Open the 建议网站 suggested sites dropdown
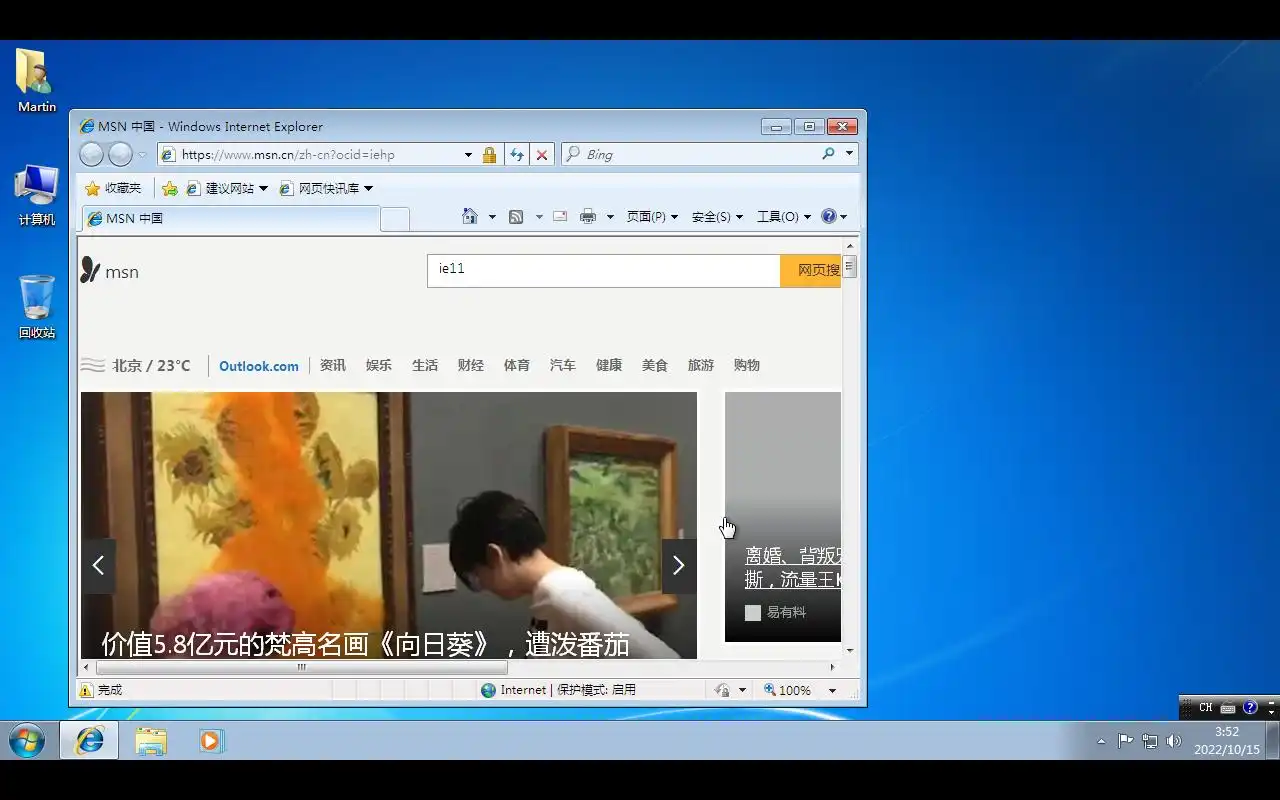The image size is (1280, 800). coord(227,188)
